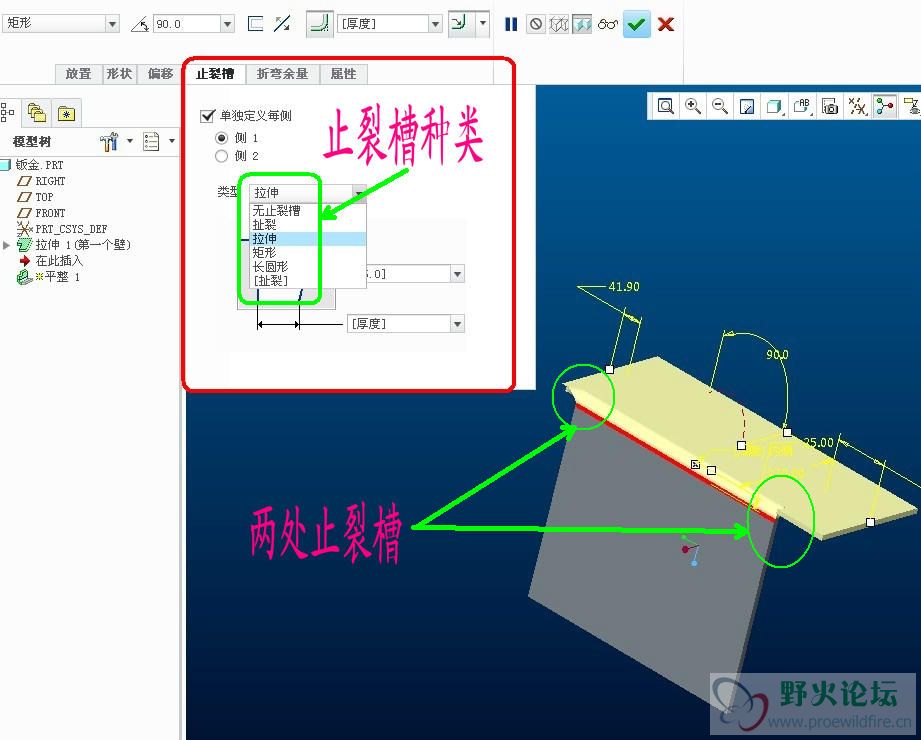Open the [厚度] radius dropdown in the toolbar
This screenshot has height=740, width=921.
click(x=435, y=24)
